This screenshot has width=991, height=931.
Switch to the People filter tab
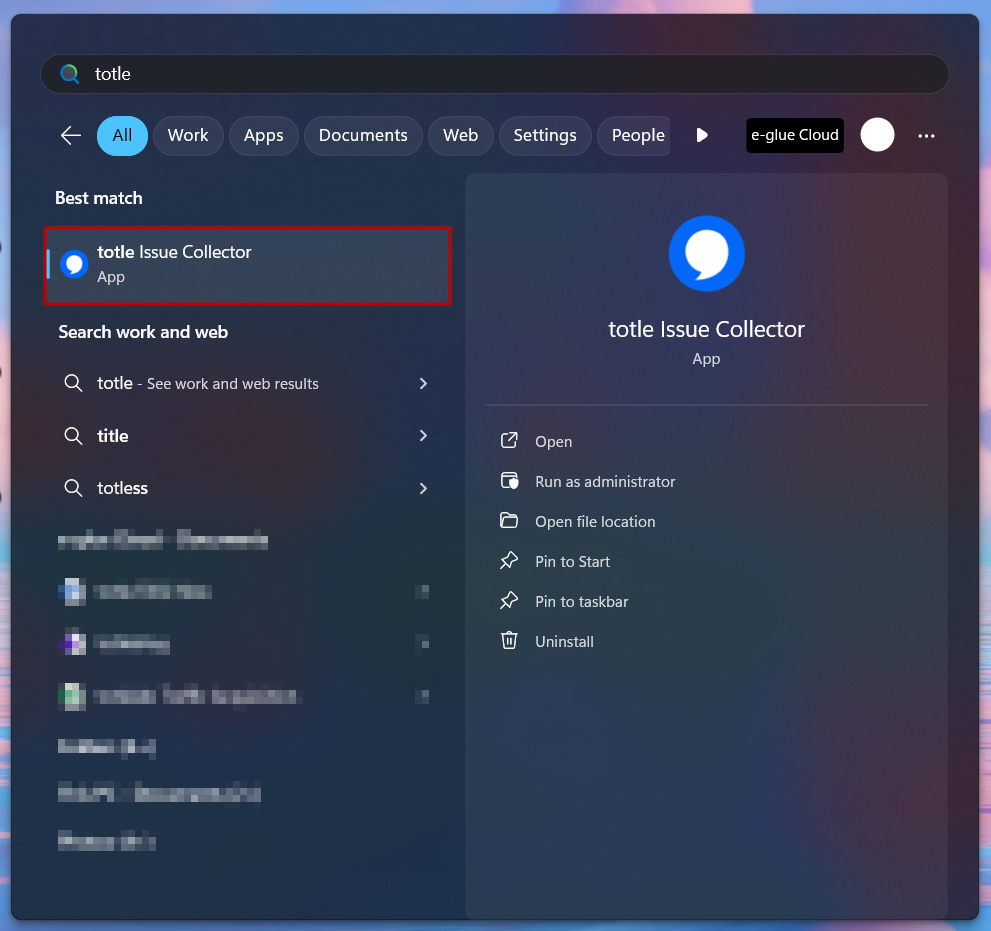click(635, 135)
